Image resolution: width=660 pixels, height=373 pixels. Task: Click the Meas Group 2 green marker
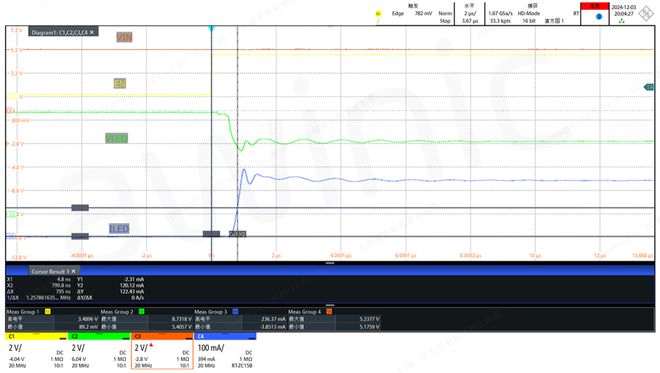coord(141,312)
